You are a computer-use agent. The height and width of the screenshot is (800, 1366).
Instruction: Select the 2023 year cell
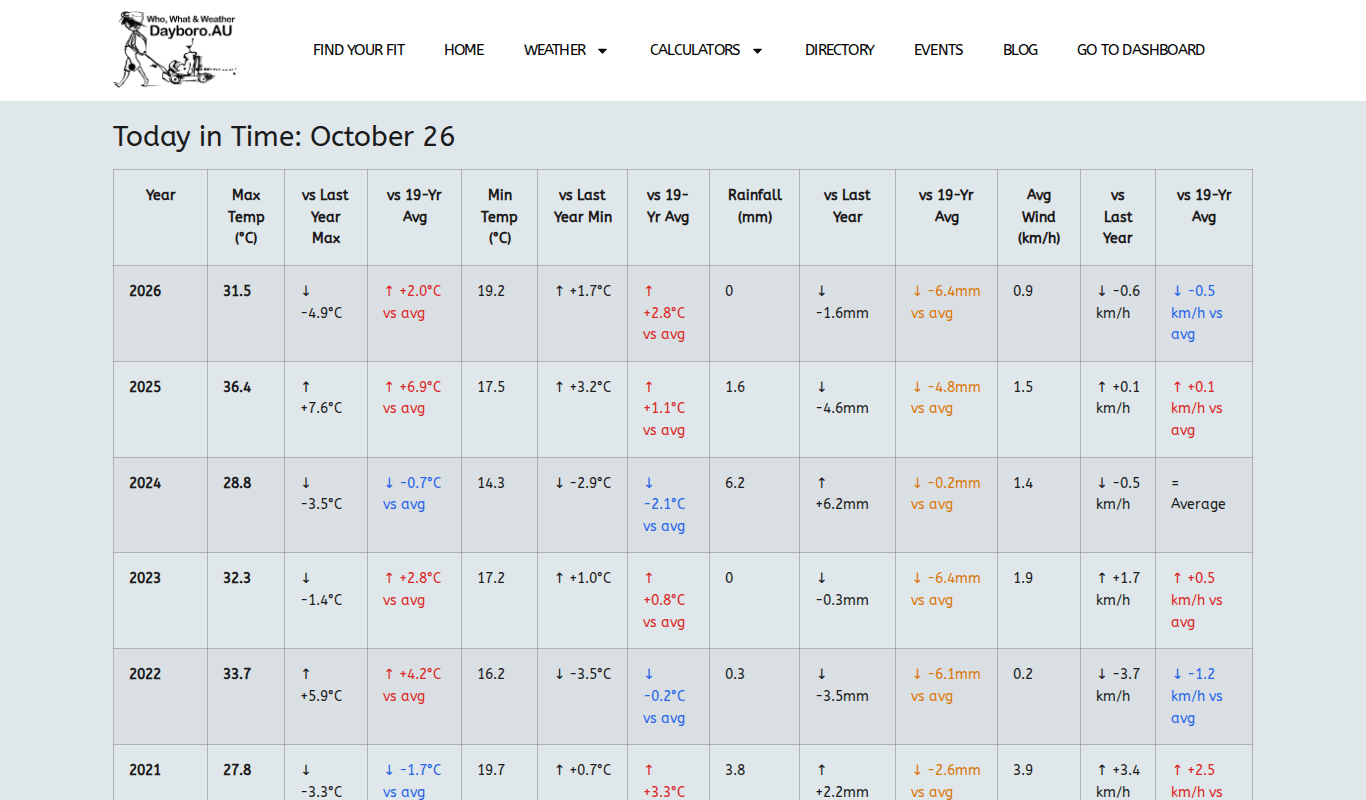click(x=161, y=600)
